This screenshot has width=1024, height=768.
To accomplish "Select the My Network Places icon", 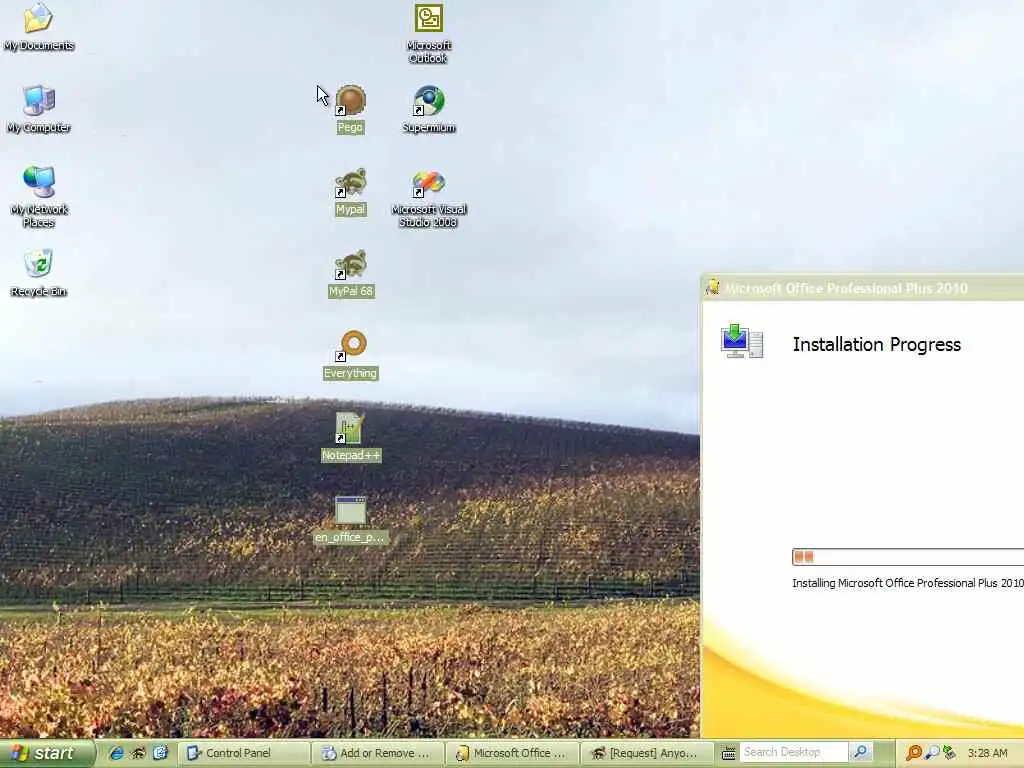I will tap(39, 196).
